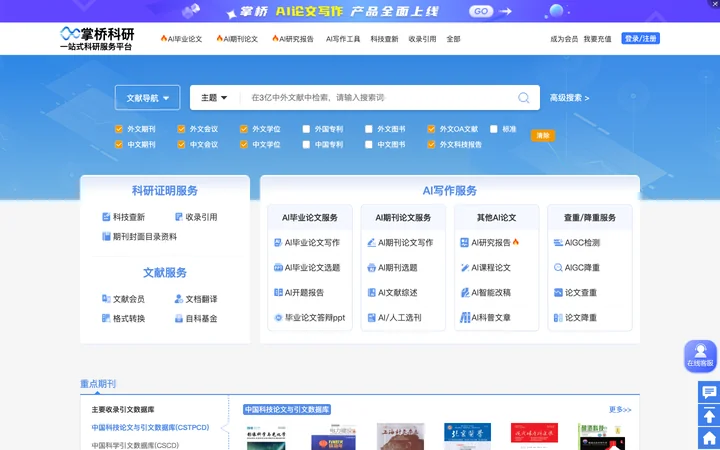The height and width of the screenshot is (450, 720).
Task: Uncheck the 外文OA文献 checkbox
Action: [x=431, y=129]
